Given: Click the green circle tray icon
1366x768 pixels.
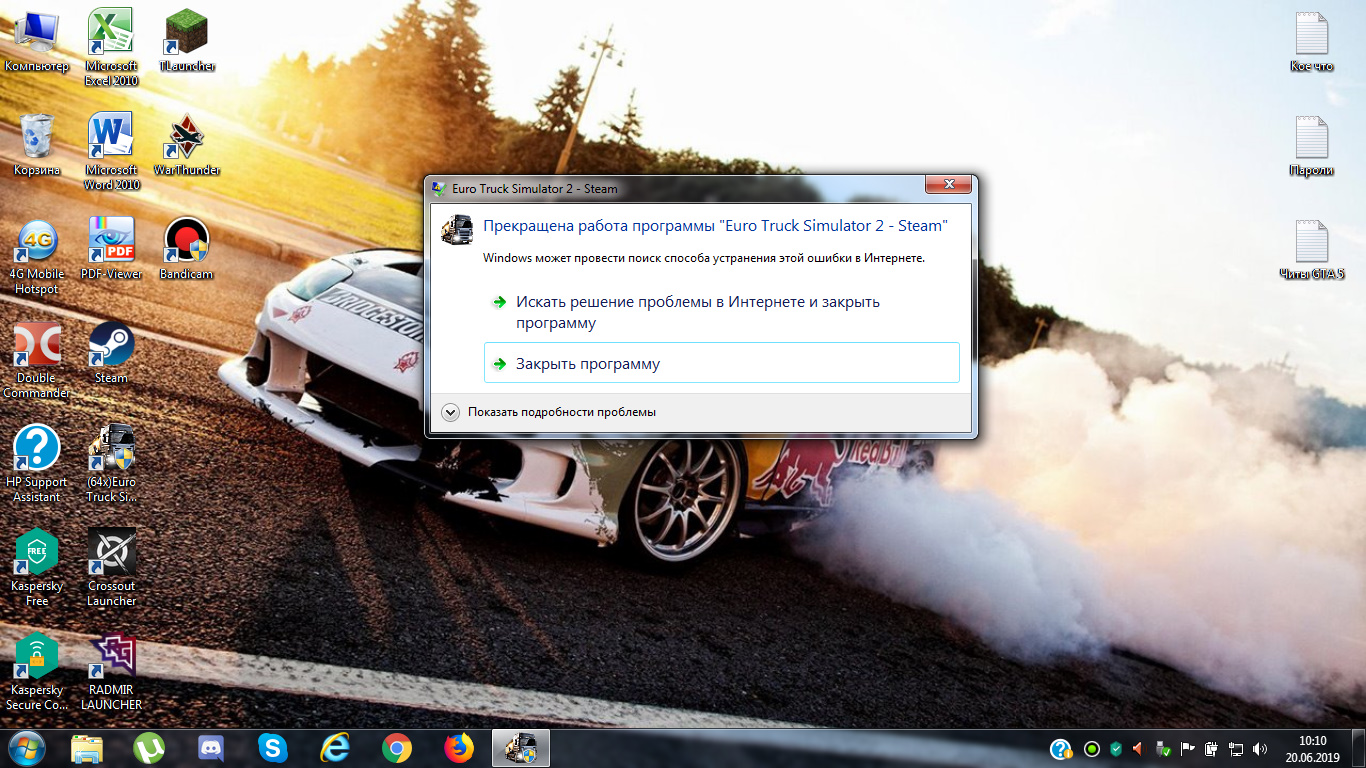Looking at the screenshot, I should coord(1092,749).
